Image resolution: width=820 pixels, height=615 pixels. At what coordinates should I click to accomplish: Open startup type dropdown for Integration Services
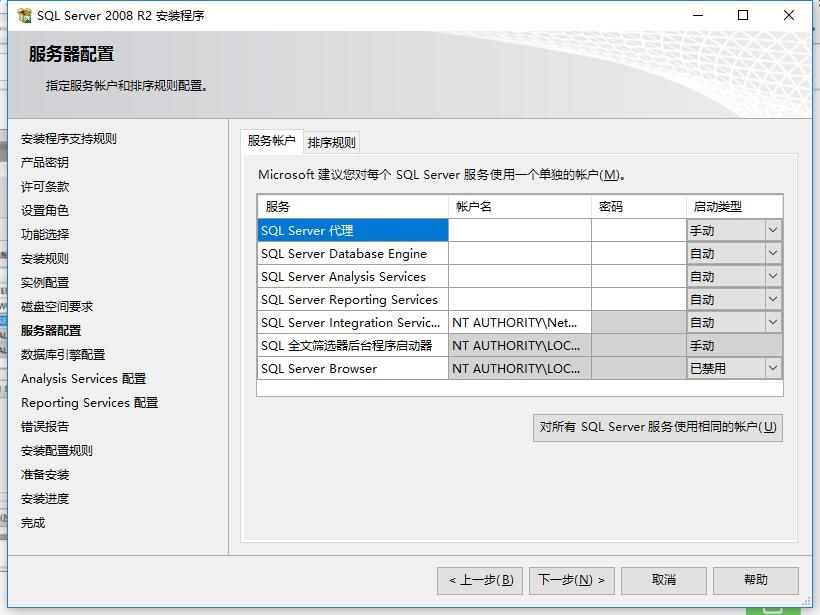point(772,322)
